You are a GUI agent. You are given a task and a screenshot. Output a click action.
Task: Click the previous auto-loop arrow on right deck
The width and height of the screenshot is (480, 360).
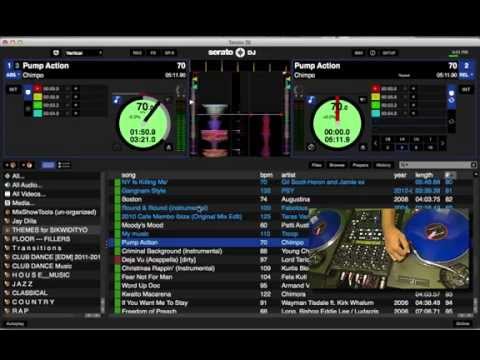pyautogui.click(x=375, y=143)
